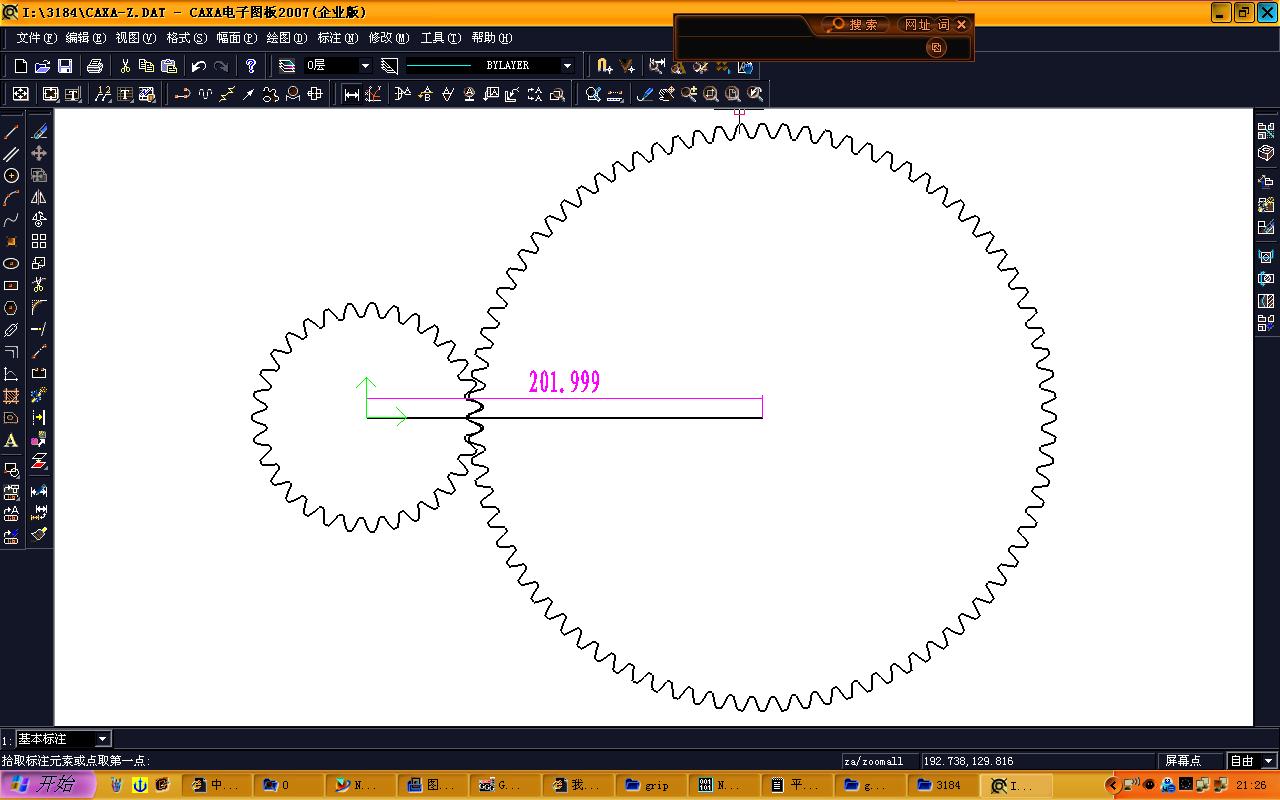The image size is (1280, 800).
Task: Undo the last operation
Action: [198, 66]
